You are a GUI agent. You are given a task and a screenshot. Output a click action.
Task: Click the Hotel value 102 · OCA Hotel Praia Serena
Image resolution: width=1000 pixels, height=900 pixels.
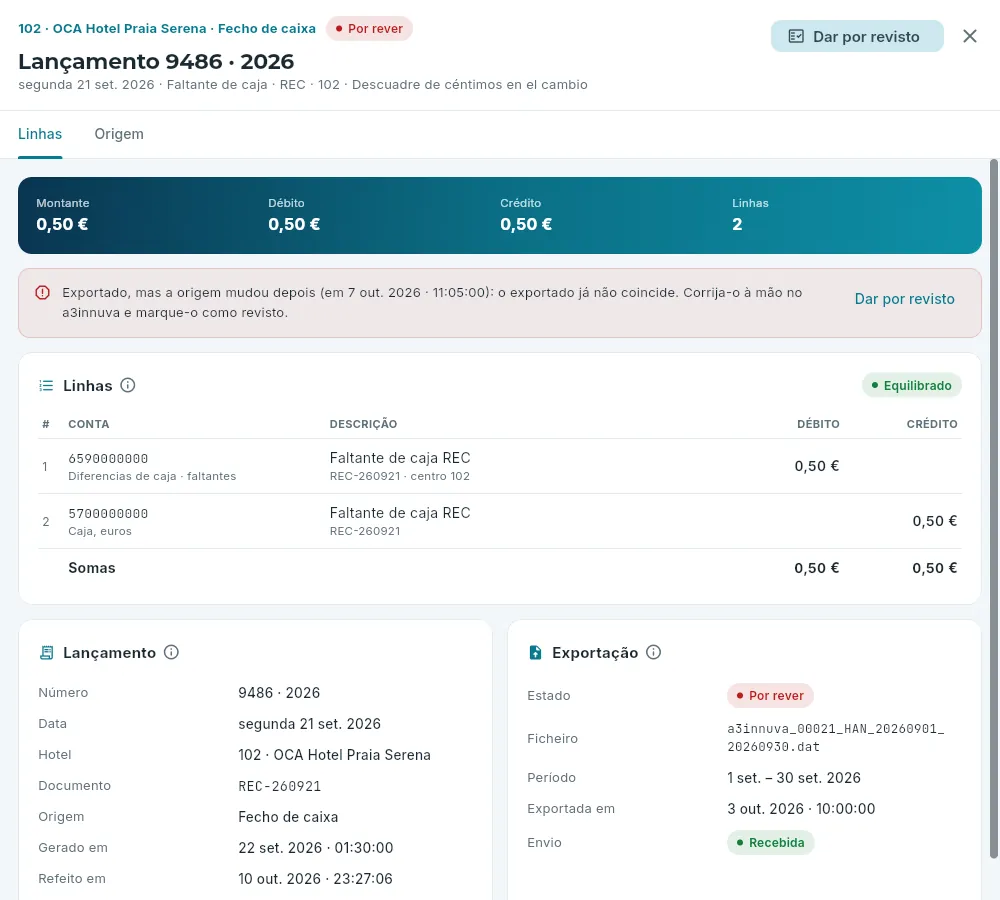(x=334, y=755)
